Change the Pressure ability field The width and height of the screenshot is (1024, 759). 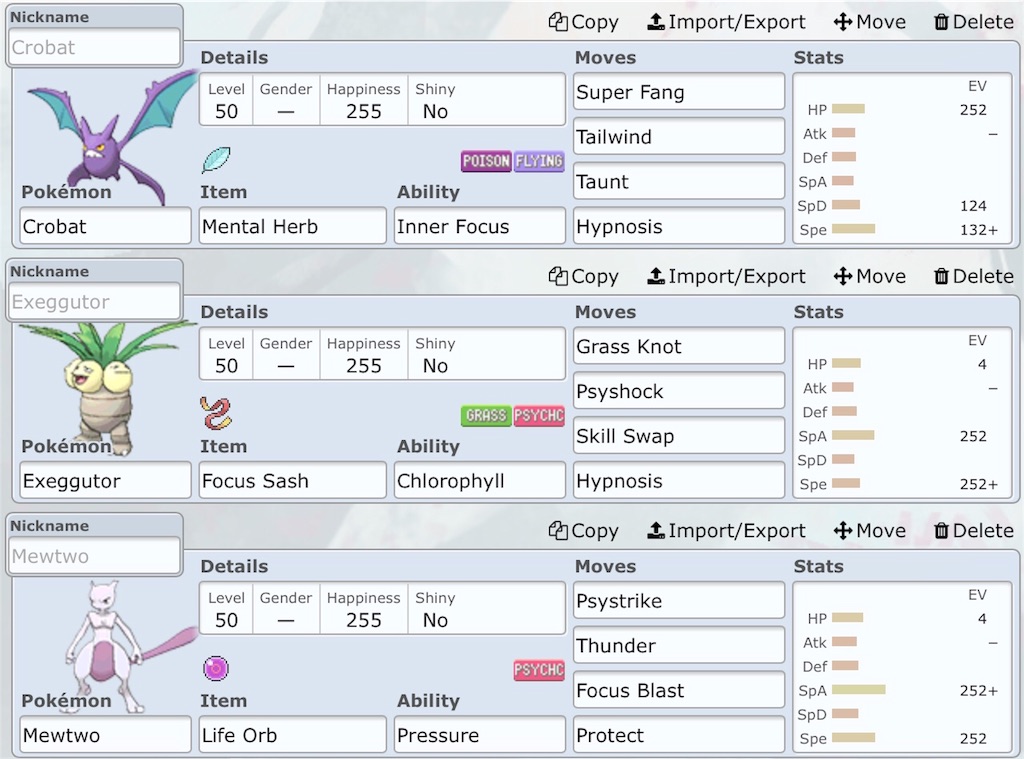point(480,735)
